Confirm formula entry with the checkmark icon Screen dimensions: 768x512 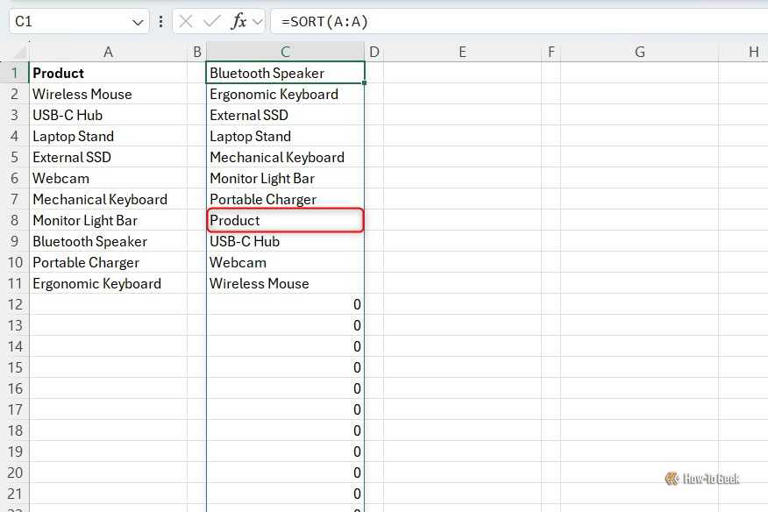[x=212, y=22]
